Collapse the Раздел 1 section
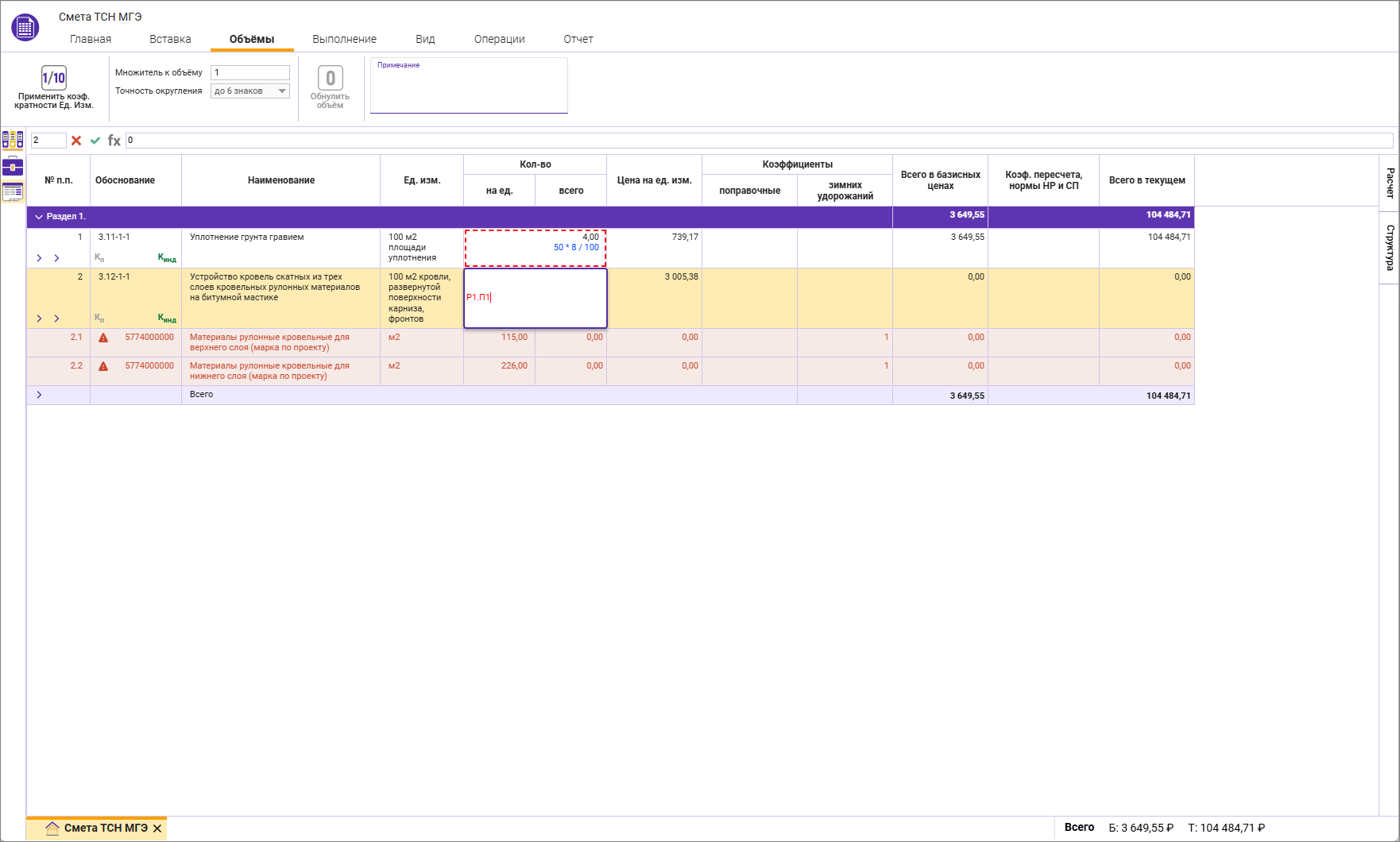1400x842 pixels. tap(39, 217)
